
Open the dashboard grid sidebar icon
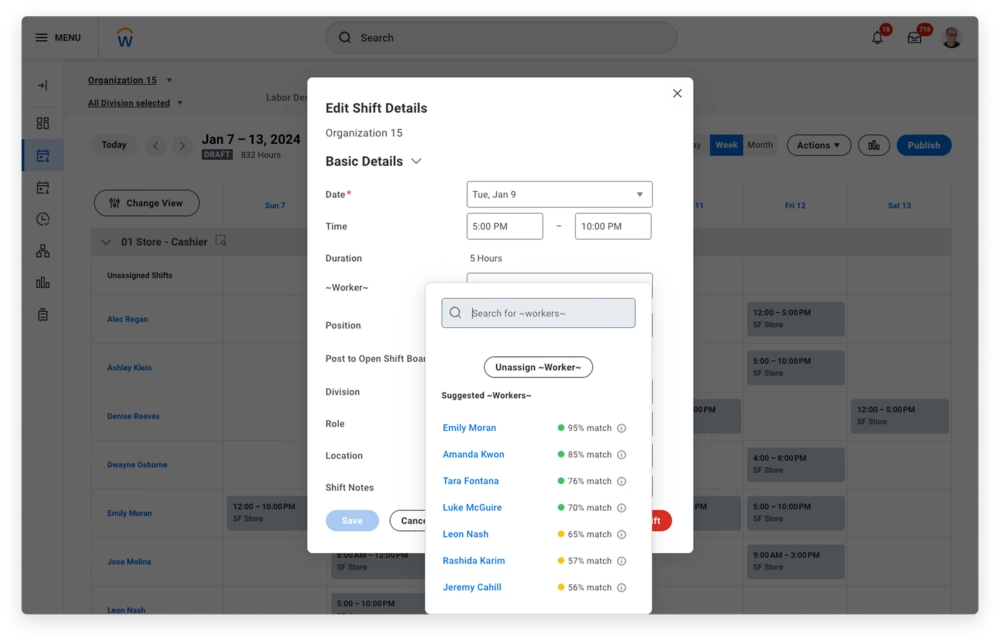42,123
